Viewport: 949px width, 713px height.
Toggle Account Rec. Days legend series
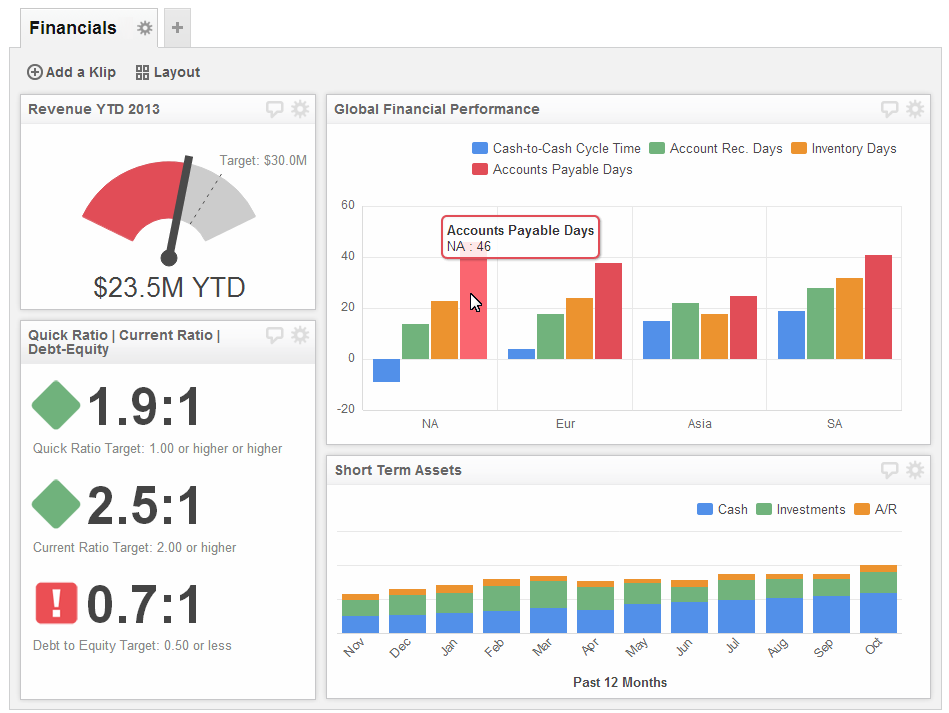coord(716,148)
